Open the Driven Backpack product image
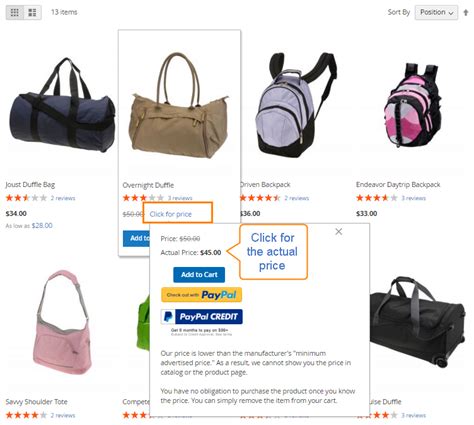Image resolution: width=474 pixels, height=425 pixels. pyautogui.click(x=296, y=106)
